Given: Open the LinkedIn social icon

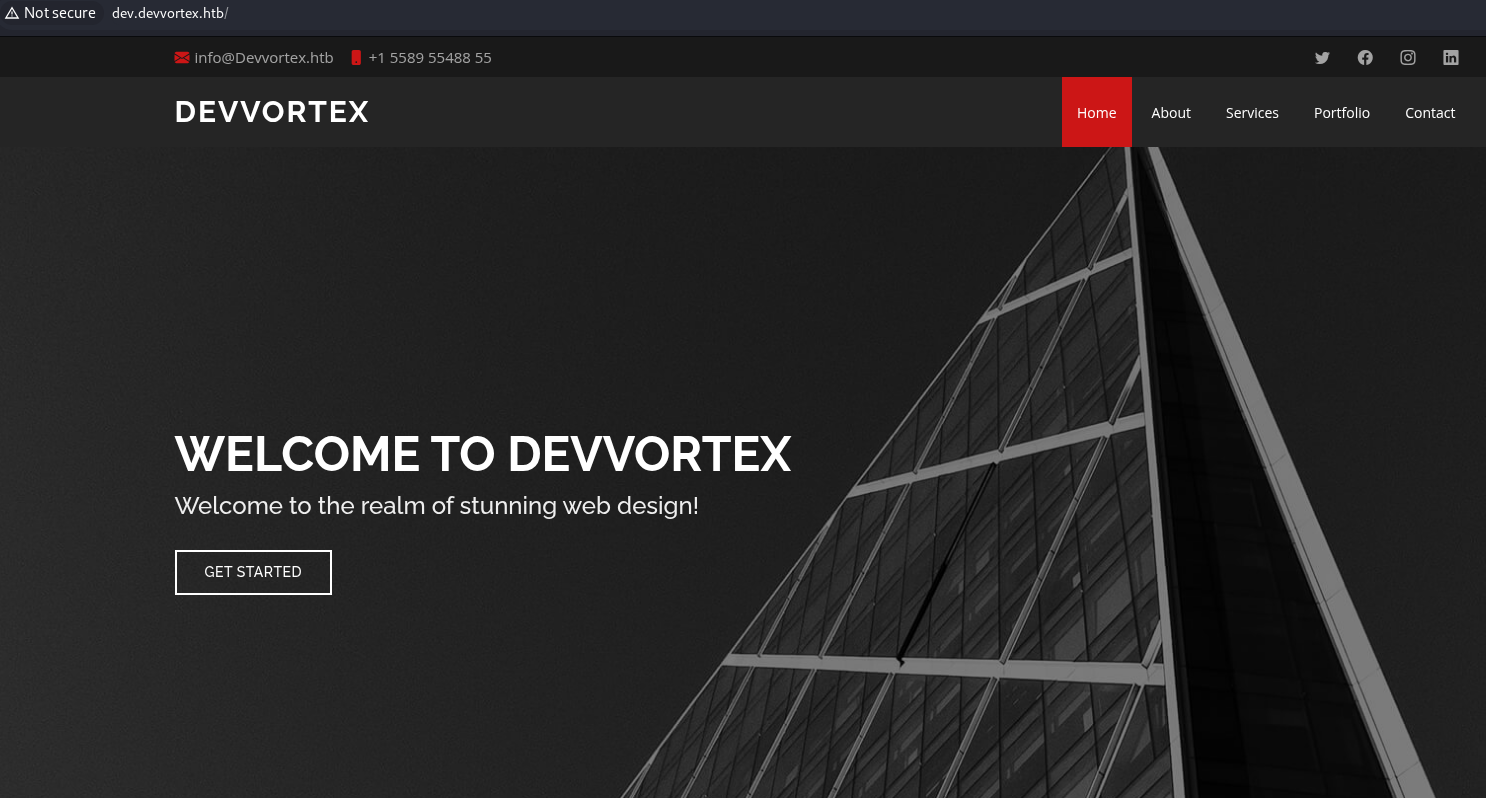Looking at the screenshot, I should coord(1451,58).
